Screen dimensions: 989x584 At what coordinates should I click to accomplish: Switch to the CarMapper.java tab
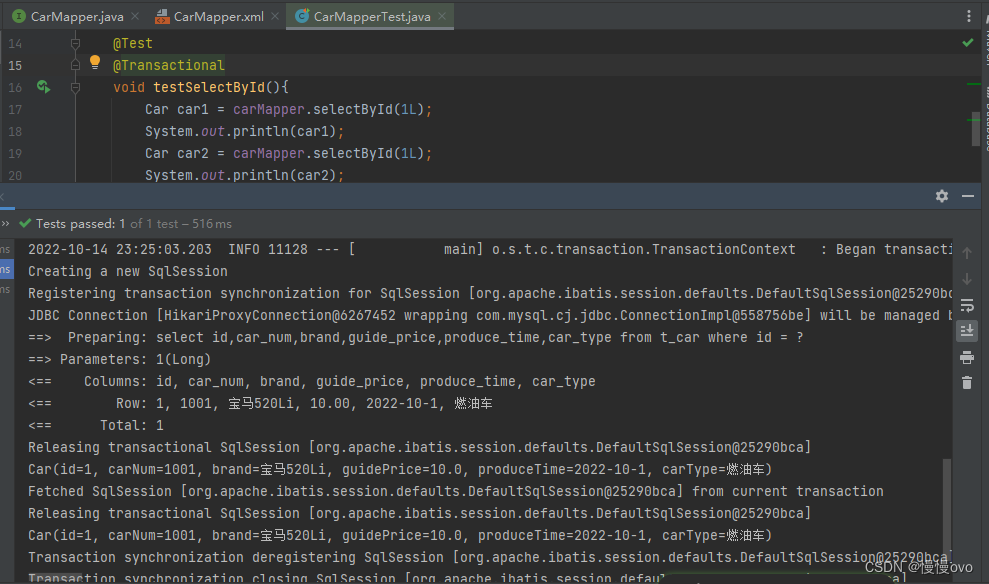[76, 16]
